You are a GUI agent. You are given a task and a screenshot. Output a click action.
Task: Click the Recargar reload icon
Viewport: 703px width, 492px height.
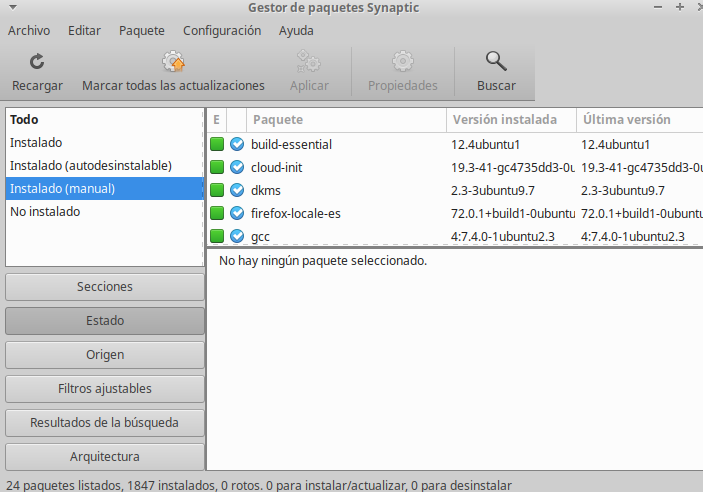(37, 61)
